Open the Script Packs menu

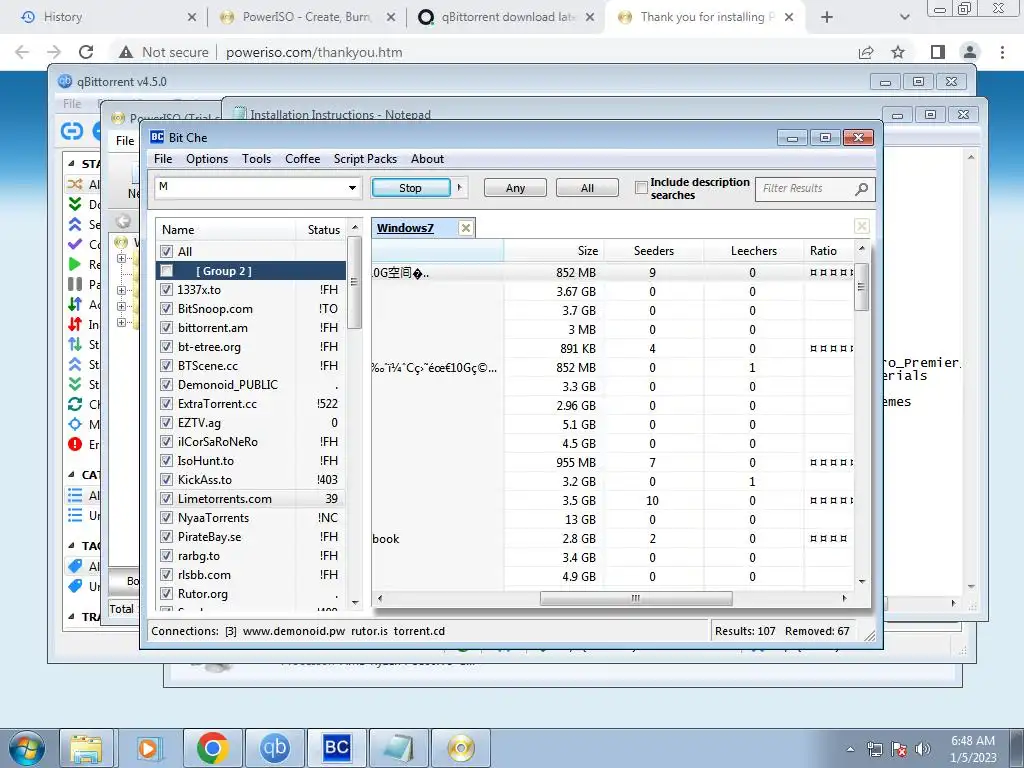pos(365,159)
